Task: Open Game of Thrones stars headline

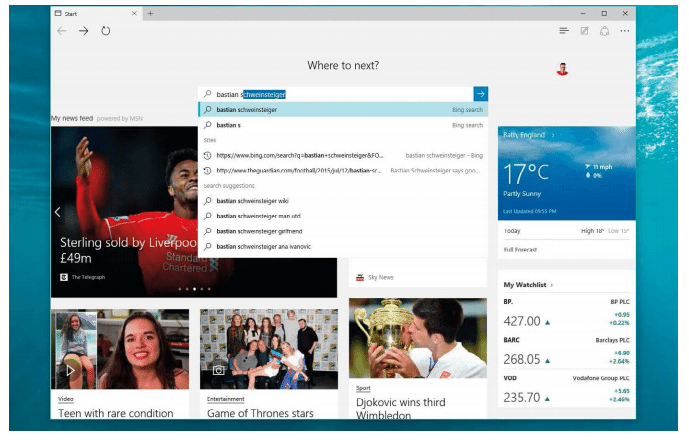Action: click(x=260, y=413)
